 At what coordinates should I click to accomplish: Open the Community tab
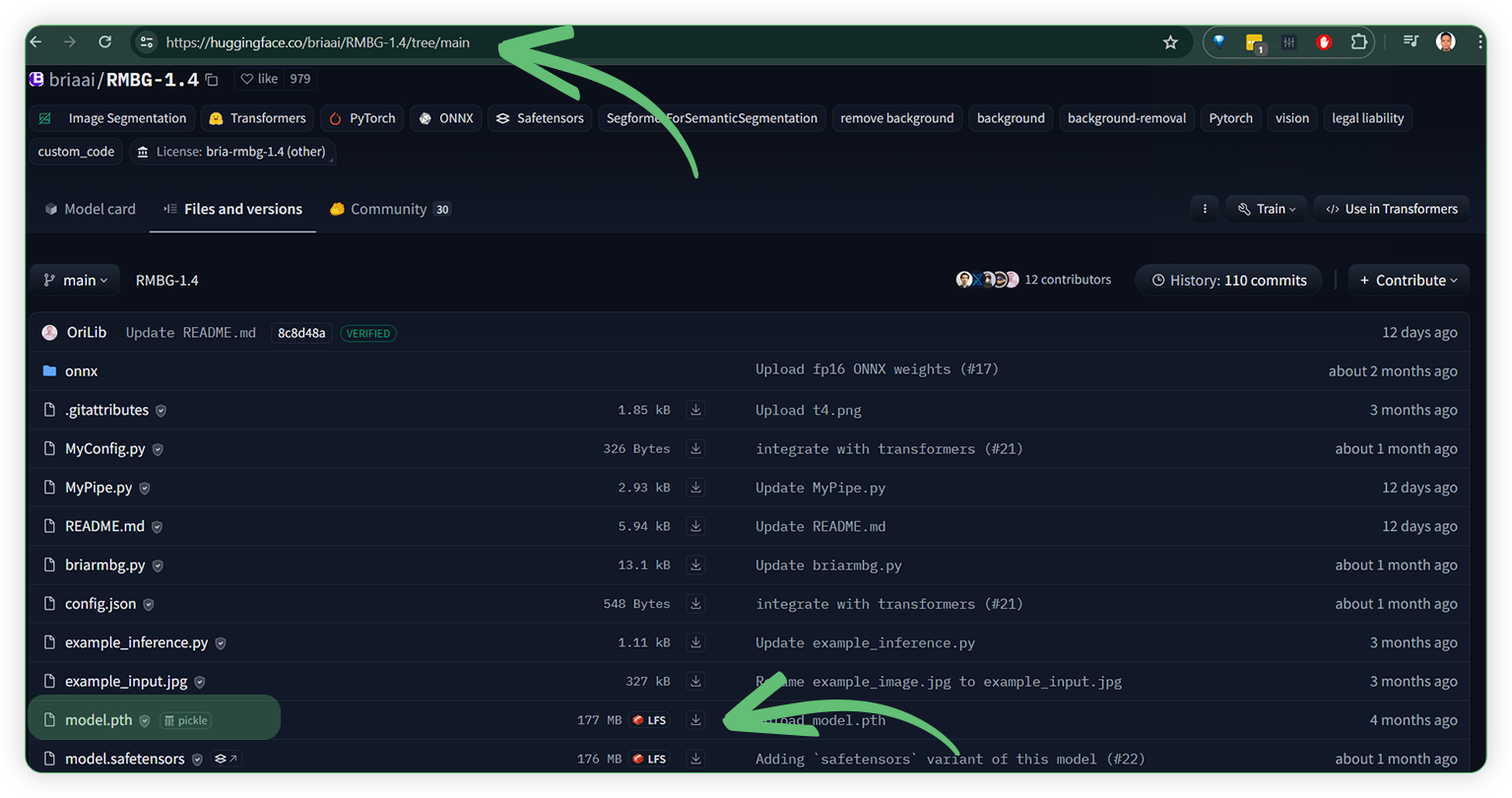390,209
